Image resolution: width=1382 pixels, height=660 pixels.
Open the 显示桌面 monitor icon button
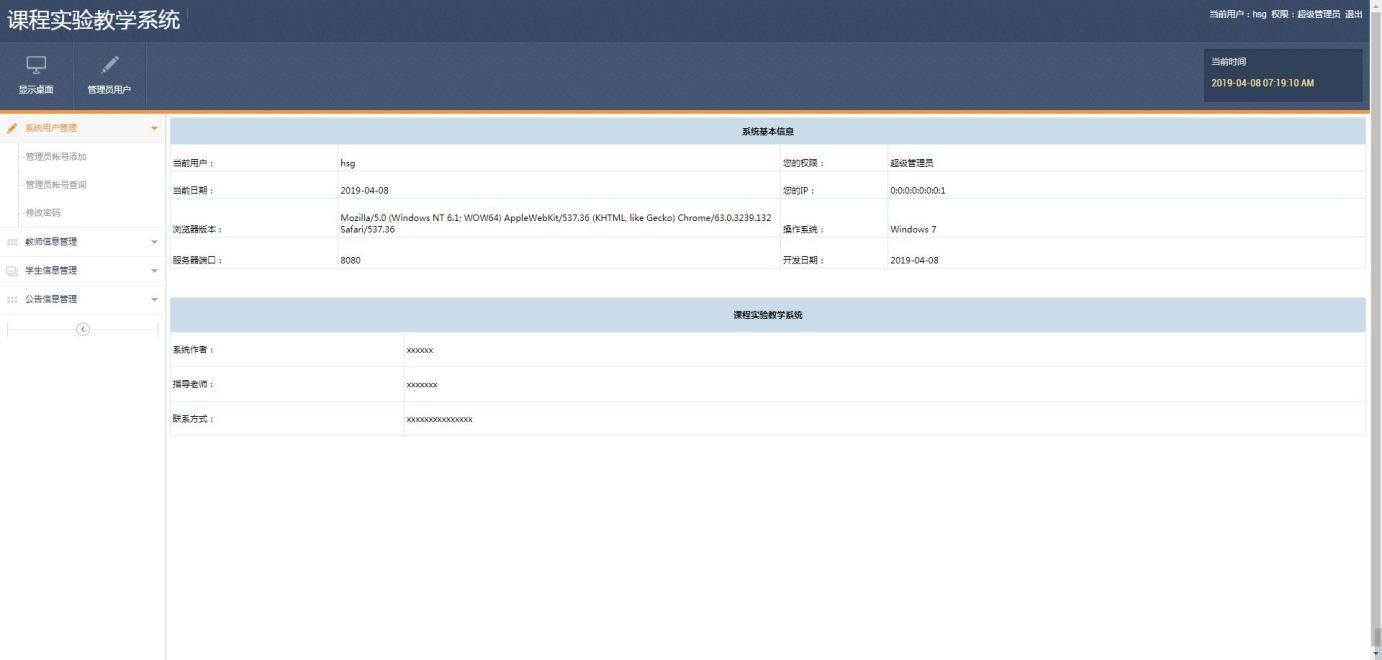point(36,76)
